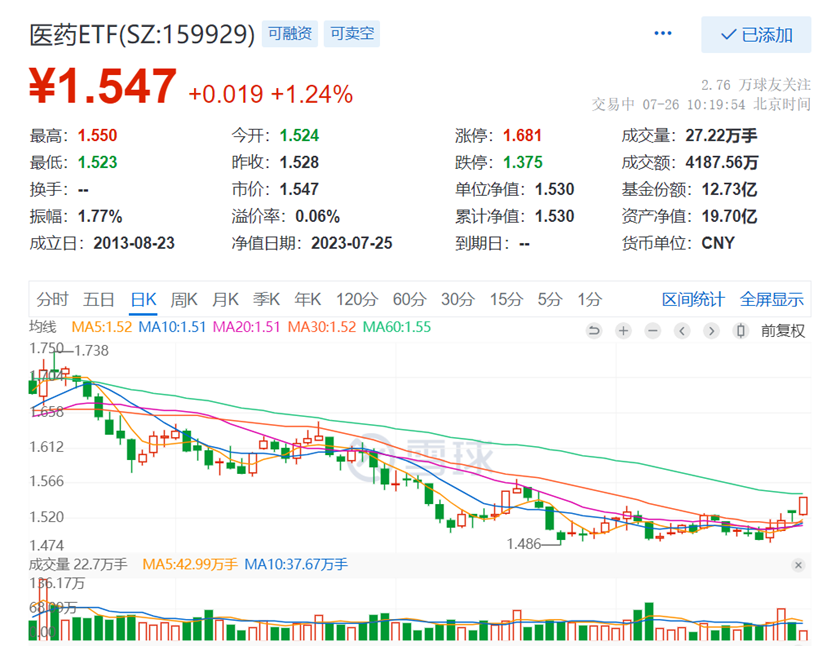Switch to the 15分 chart tab
The width and height of the screenshot is (831, 646).
point(506,299)
